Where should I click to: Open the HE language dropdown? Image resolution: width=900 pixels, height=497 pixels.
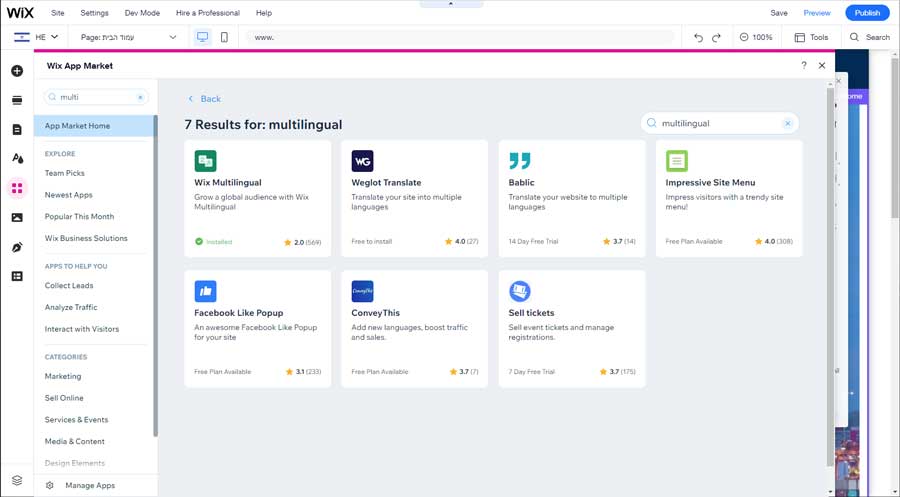(x=36, y=37)
